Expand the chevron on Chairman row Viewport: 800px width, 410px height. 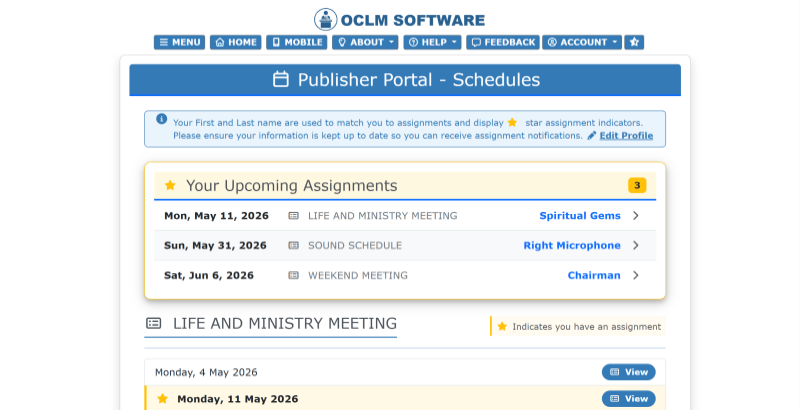[x=636, y=275]
